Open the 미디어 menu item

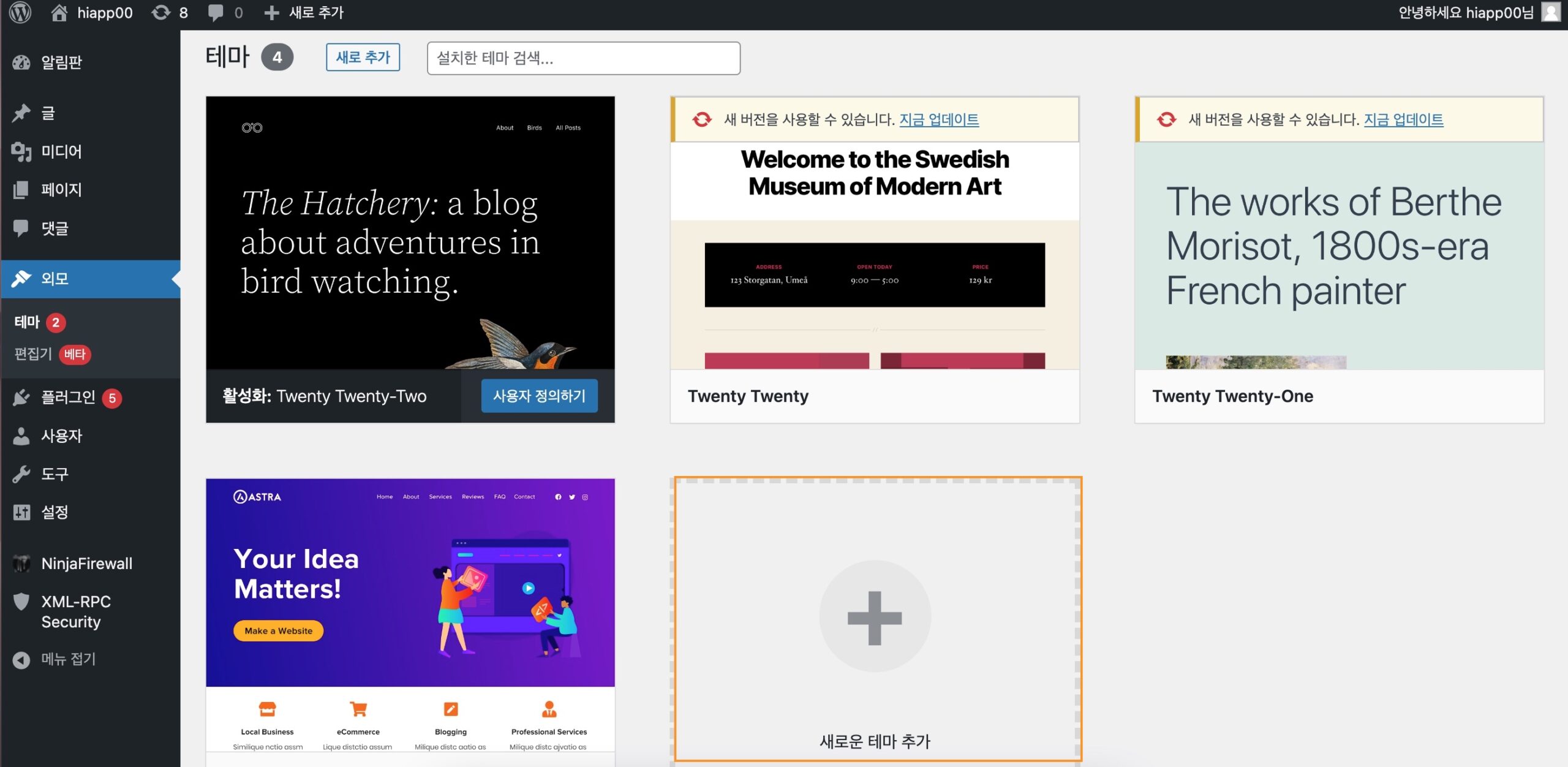tap(91, 151)
